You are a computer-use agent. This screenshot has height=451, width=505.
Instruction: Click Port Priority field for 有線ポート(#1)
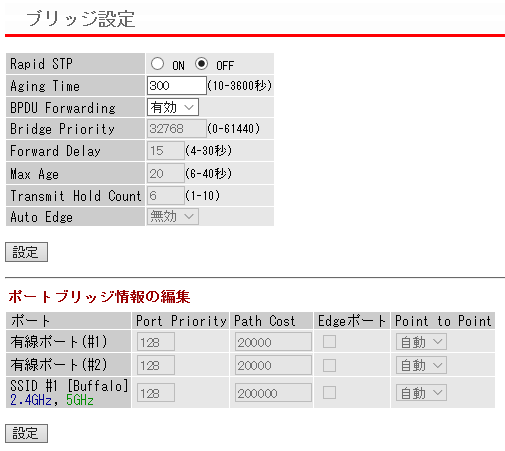(x=156, y=342)
